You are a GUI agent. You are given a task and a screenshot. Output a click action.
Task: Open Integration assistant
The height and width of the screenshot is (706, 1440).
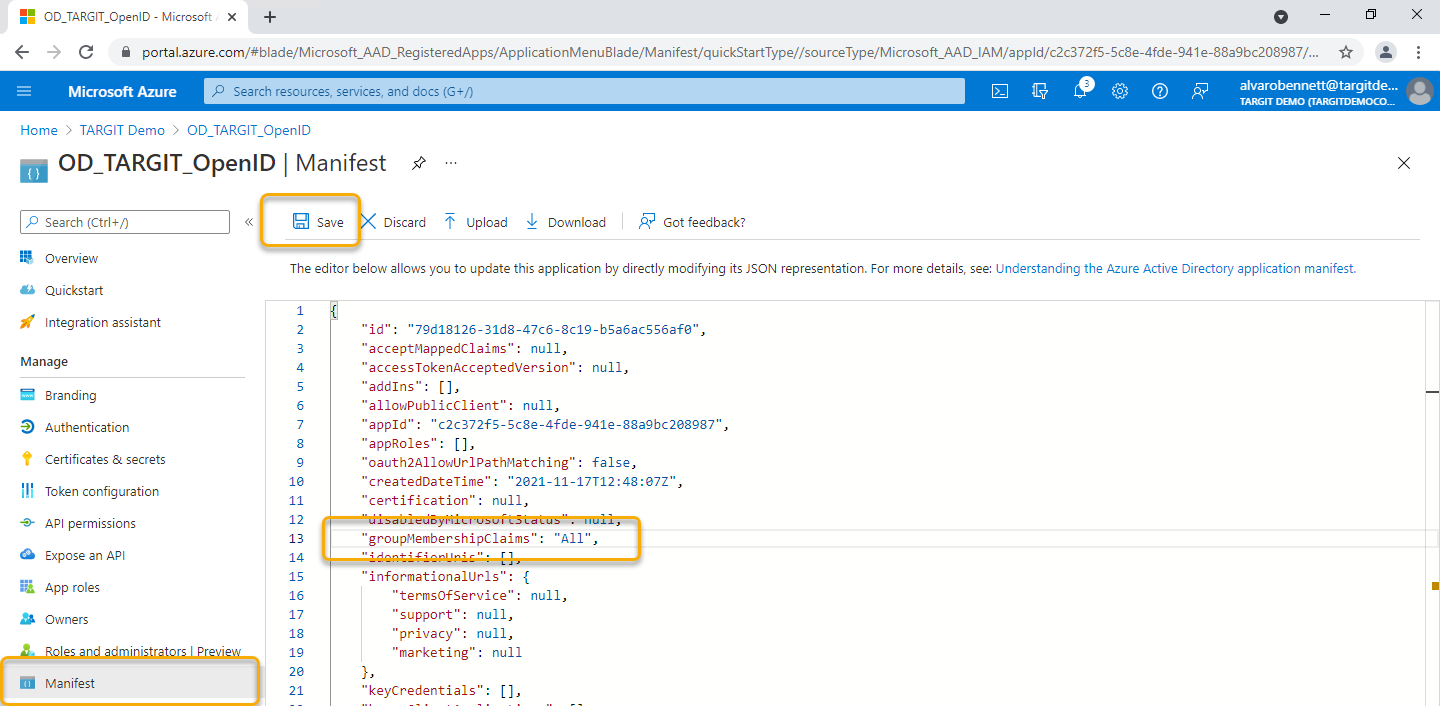click(x=103, y=322)
